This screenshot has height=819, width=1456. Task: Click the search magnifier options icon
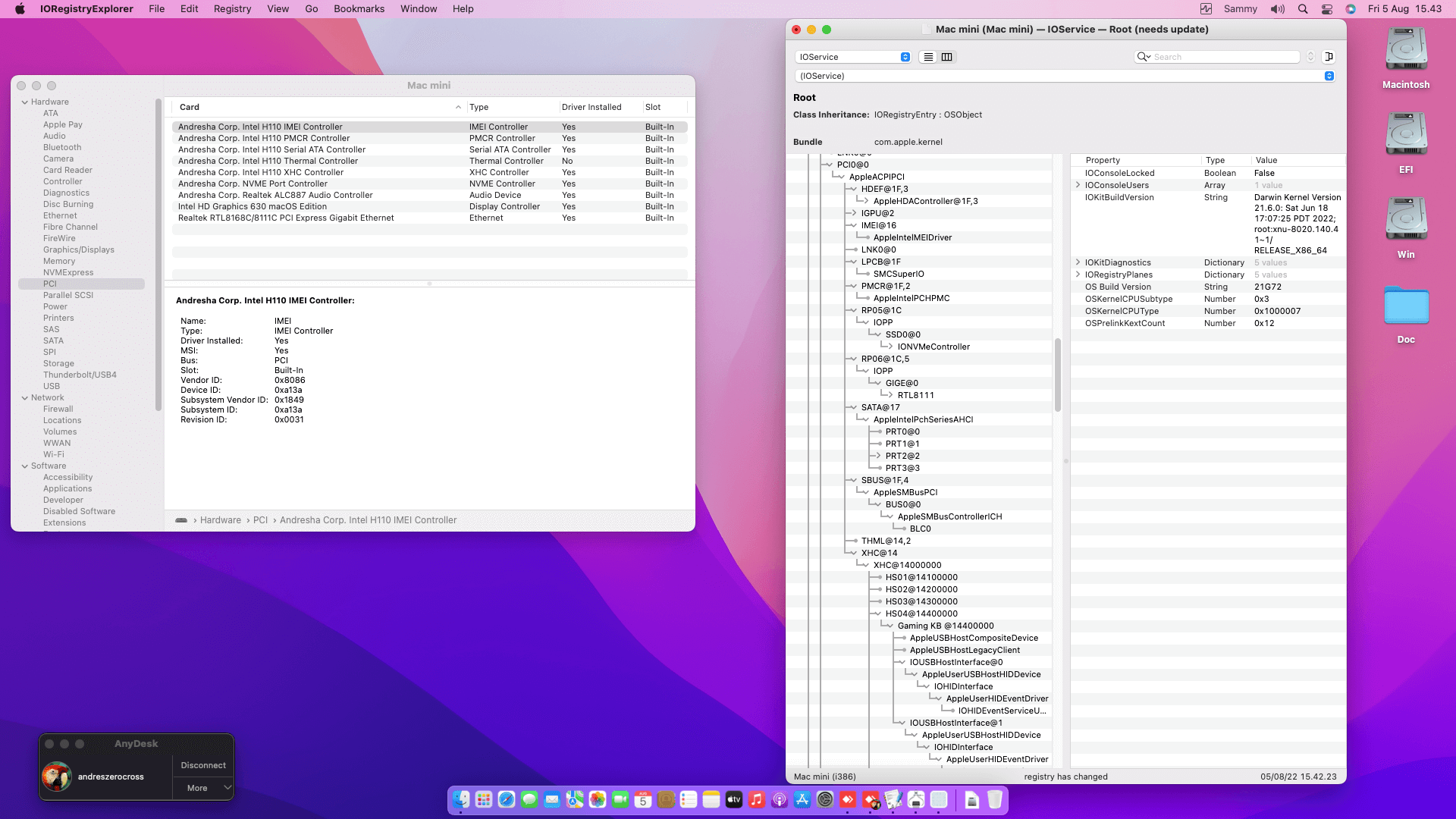[x=1144, y=57]
